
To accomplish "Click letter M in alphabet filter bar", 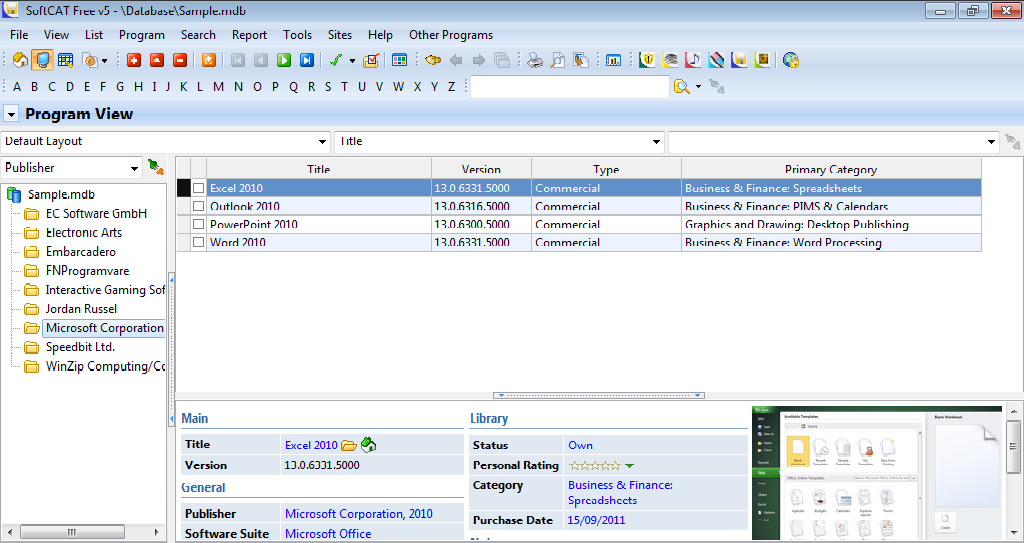I will coord(218,87).
